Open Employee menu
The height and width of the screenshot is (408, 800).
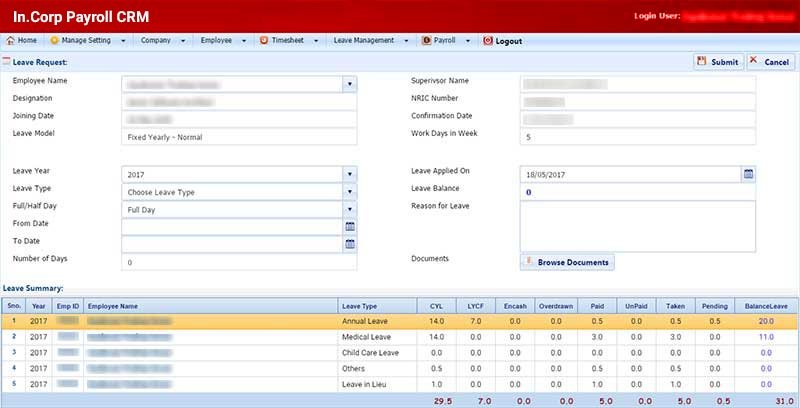tap(216, 40)
